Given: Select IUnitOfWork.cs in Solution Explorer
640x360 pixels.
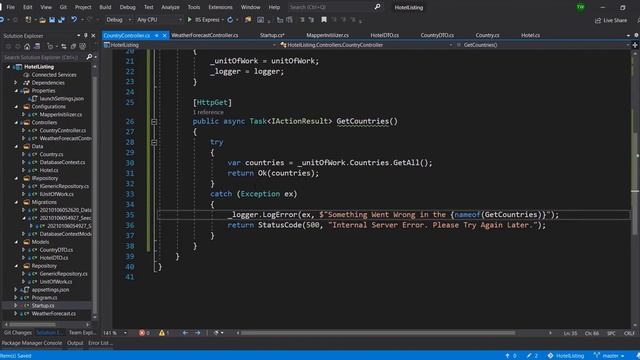Looking at the screenshot, I should [57, 194].
